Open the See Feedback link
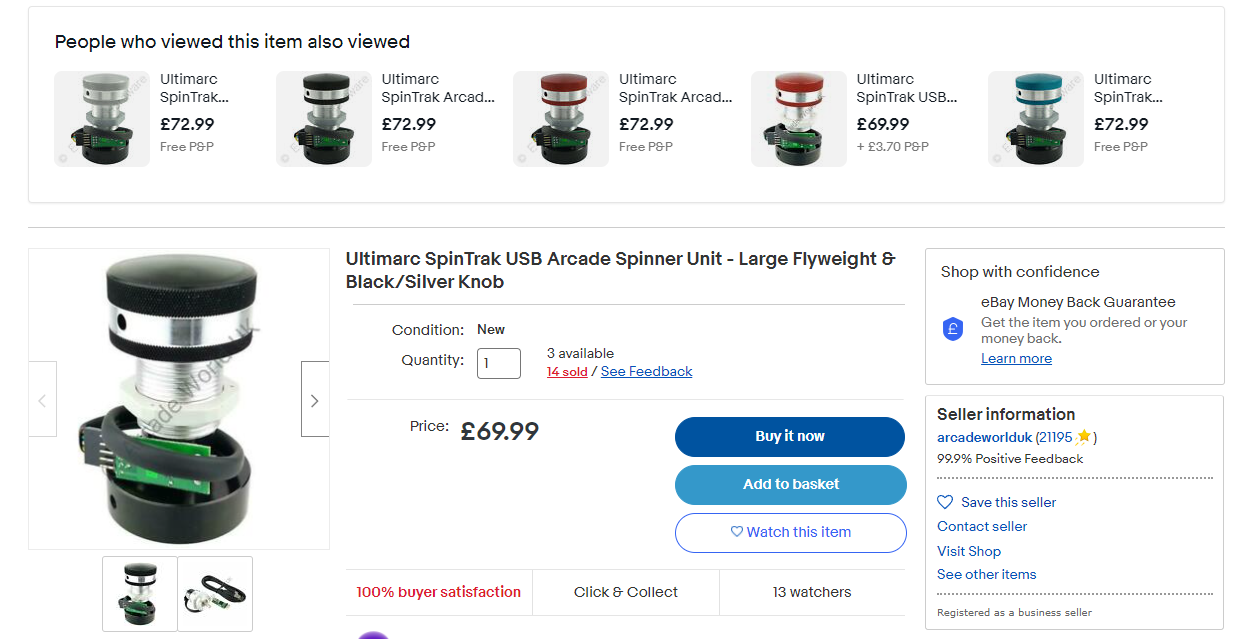Viewport: 1249px width, 639px height. [x=646, y=371]
